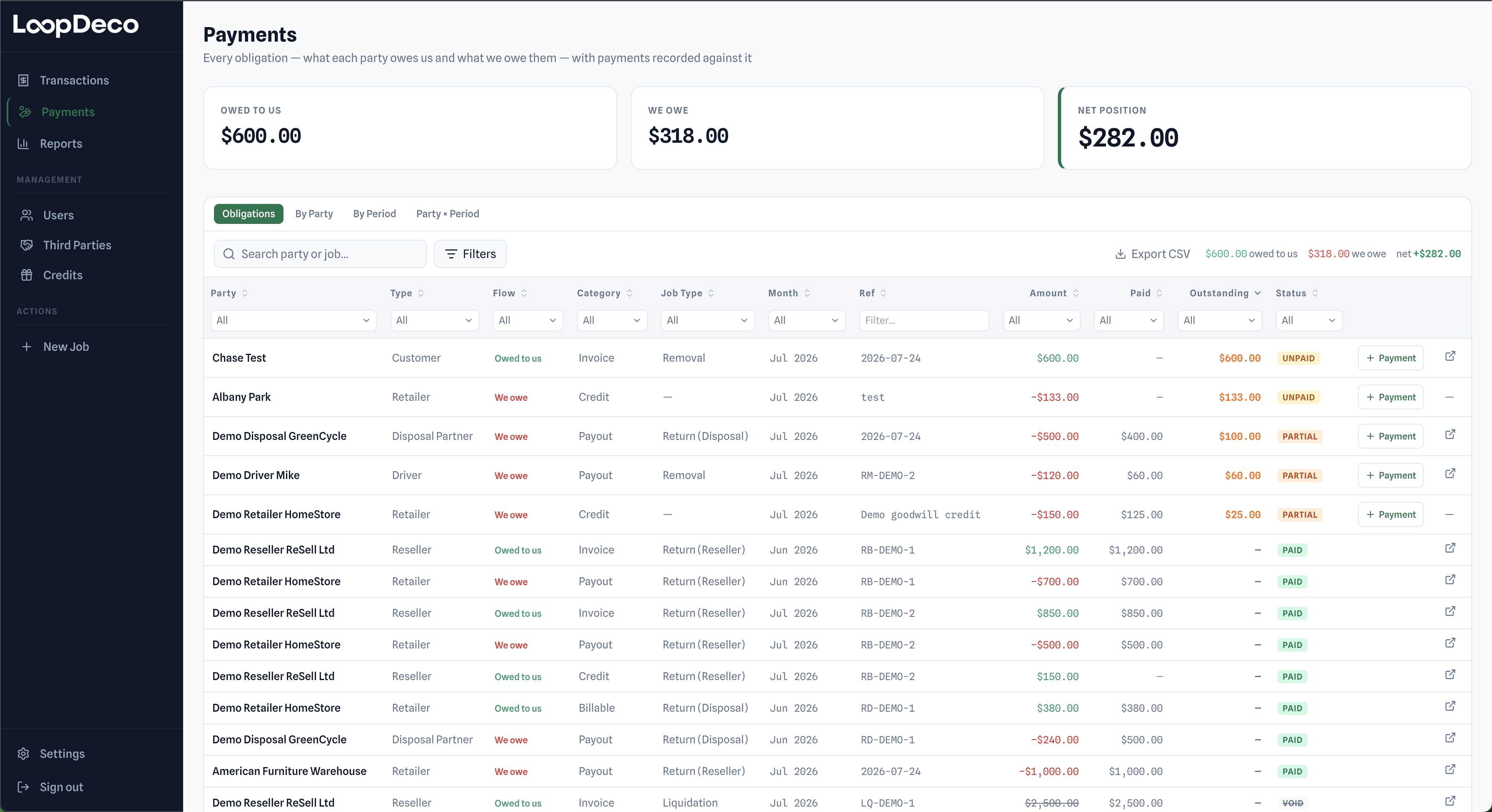The height and width of the screenshot is (812, 1492).
Task: Click the VOID status on LQ-DEMO-1 row
Action: coord(1292,803)
